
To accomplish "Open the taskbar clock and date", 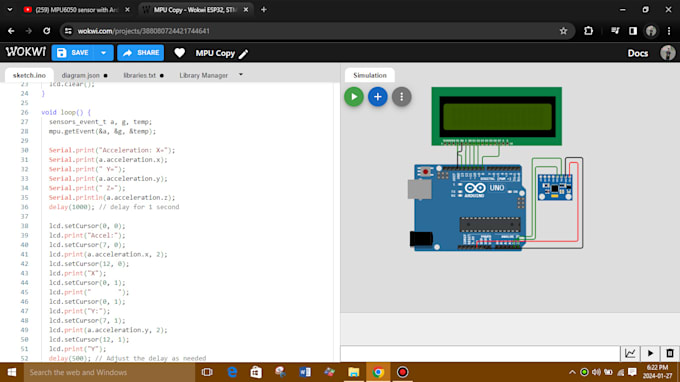I will pyautogui.click(x=657, y=372).
